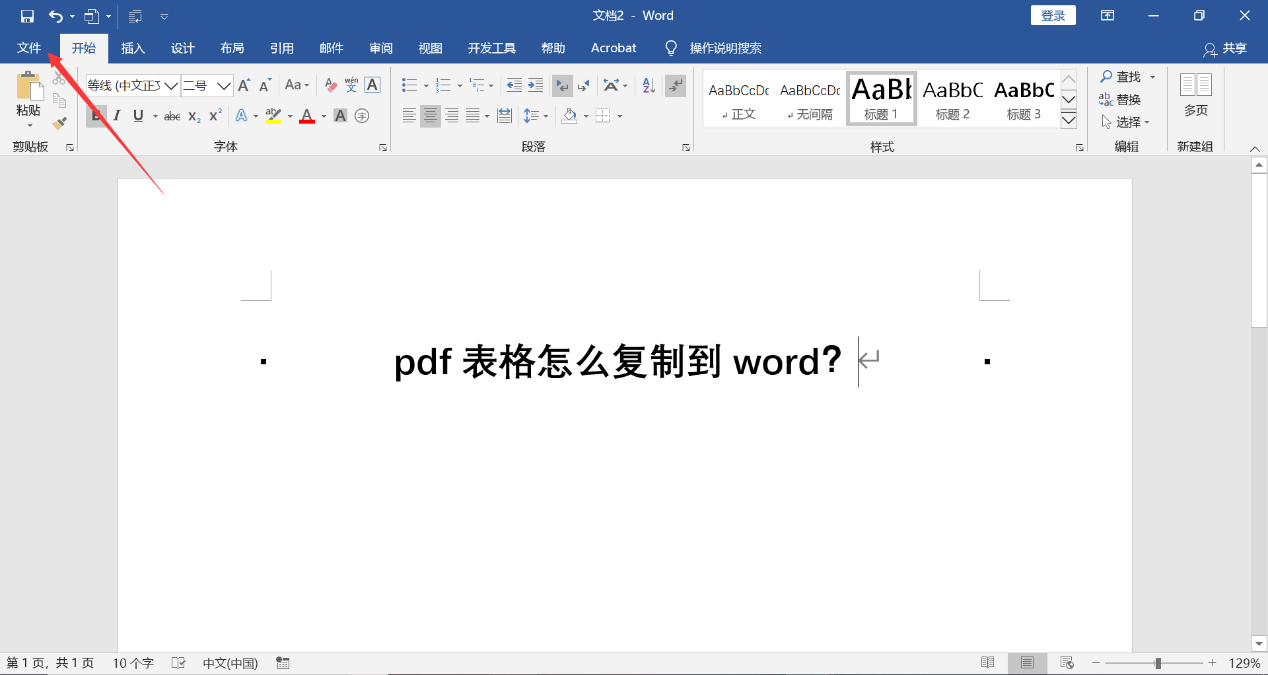Screen dimensions: 1268x675
Task: Open the Customize Quick Access Toolbar arrow
Action: pos(164,16)
